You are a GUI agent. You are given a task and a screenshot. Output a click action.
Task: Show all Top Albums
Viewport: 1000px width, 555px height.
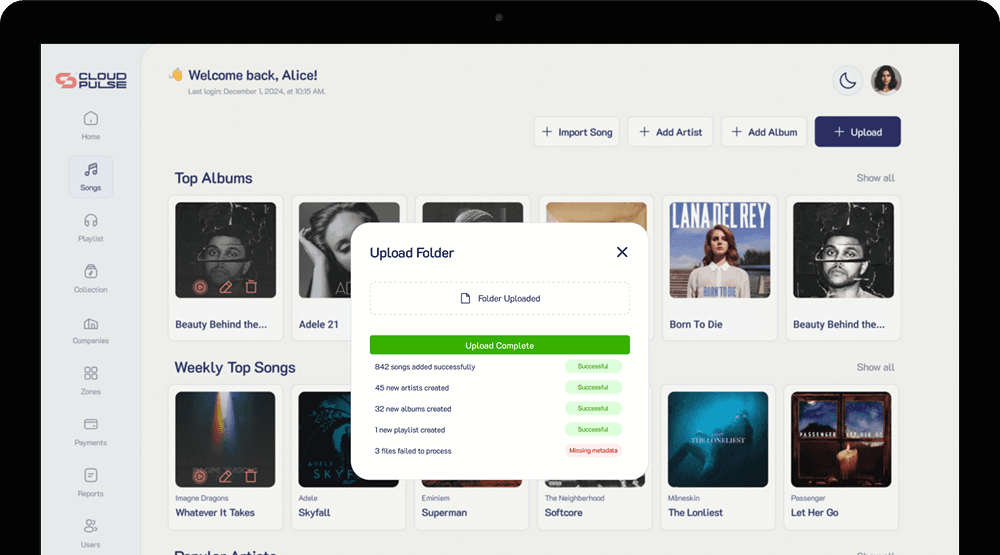(875, 178)
